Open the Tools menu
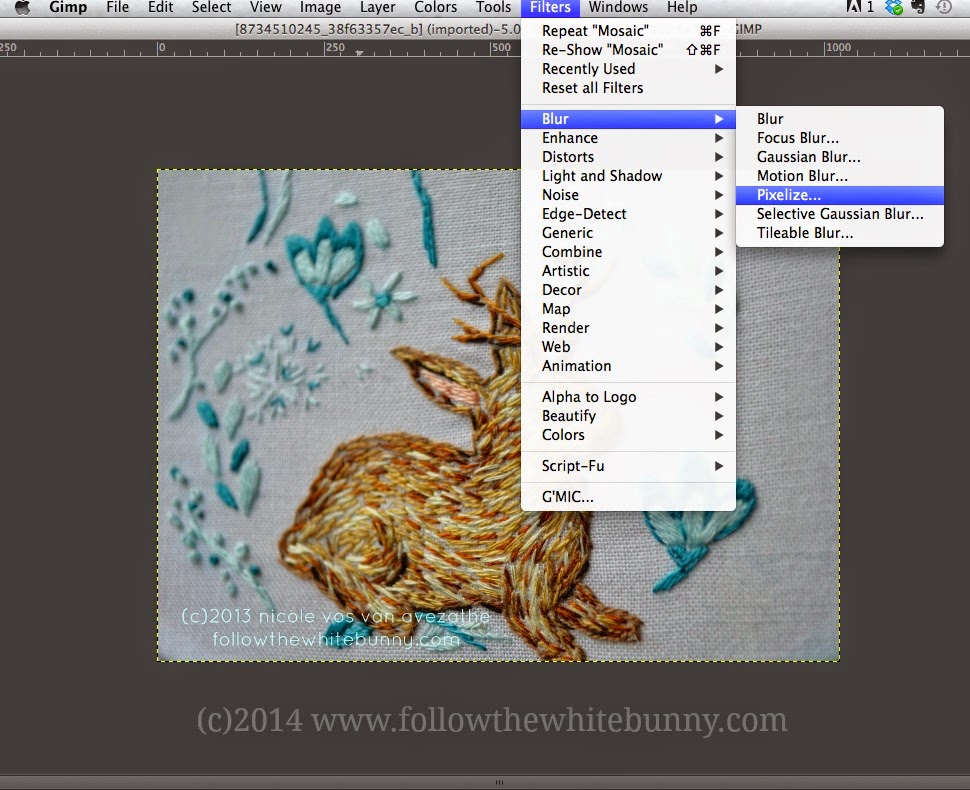Image resolution: width=970 pixels, height=790 pixels. tap(493, 7)
